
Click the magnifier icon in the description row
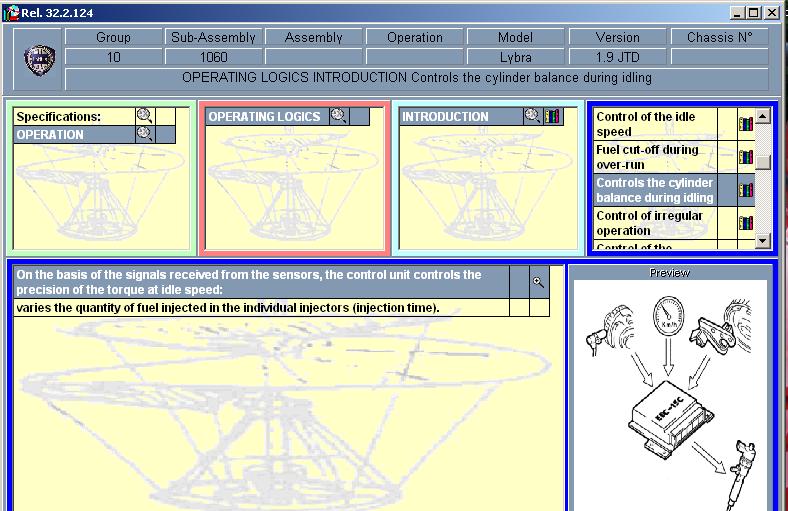coord(539,283)
